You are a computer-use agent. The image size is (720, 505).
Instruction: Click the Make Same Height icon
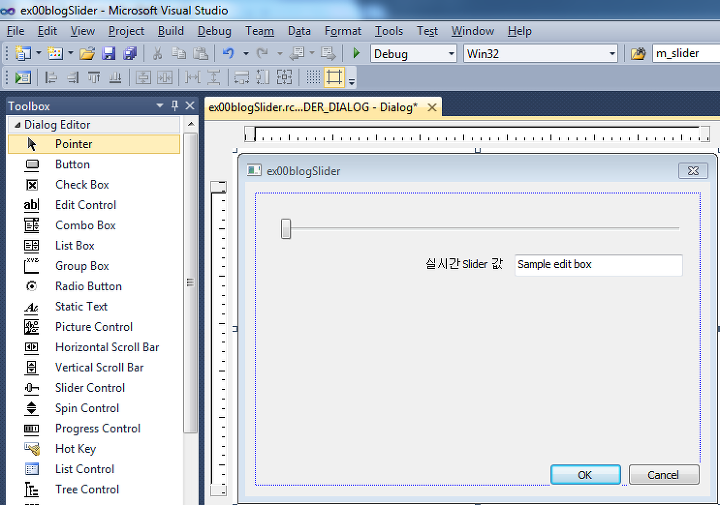(263, 77)
